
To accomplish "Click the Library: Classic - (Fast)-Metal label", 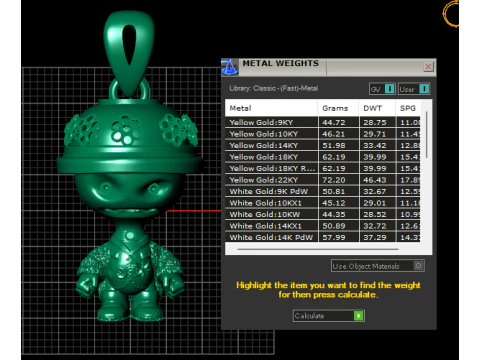I will pos(274,88).
